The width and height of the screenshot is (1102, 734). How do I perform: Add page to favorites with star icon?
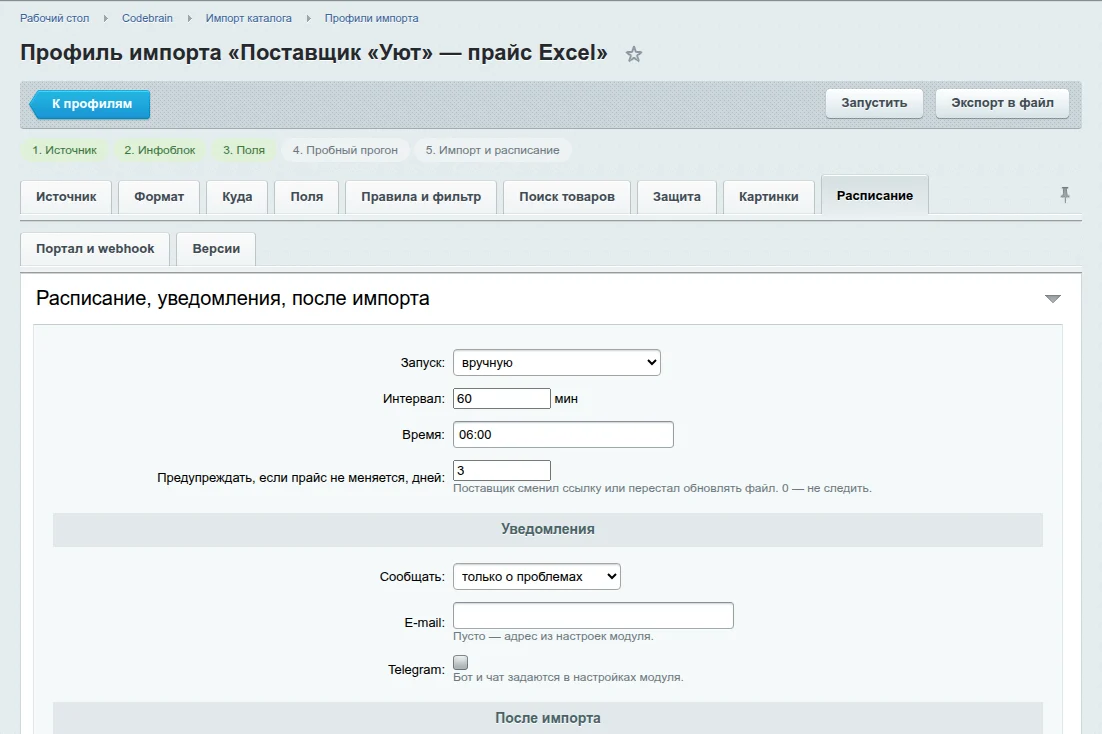pyautogui.click(x=634, y=54)
